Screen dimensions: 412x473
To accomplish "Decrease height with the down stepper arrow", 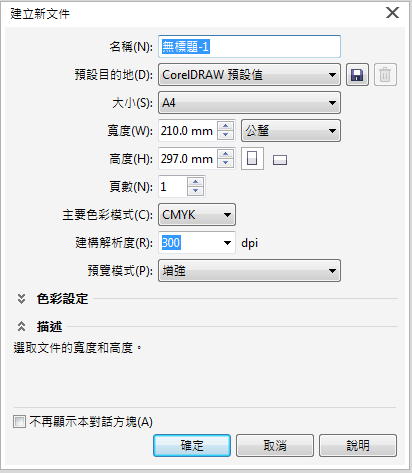I will (x=226, y=163).
